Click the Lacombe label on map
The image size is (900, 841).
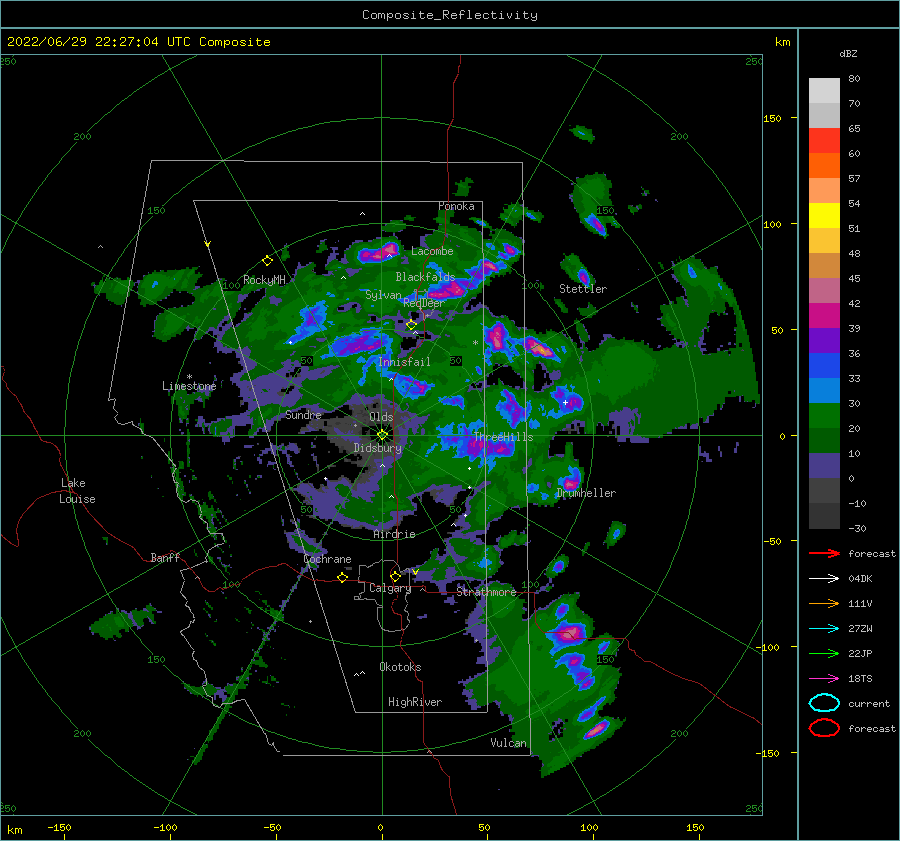pos(432,251)
